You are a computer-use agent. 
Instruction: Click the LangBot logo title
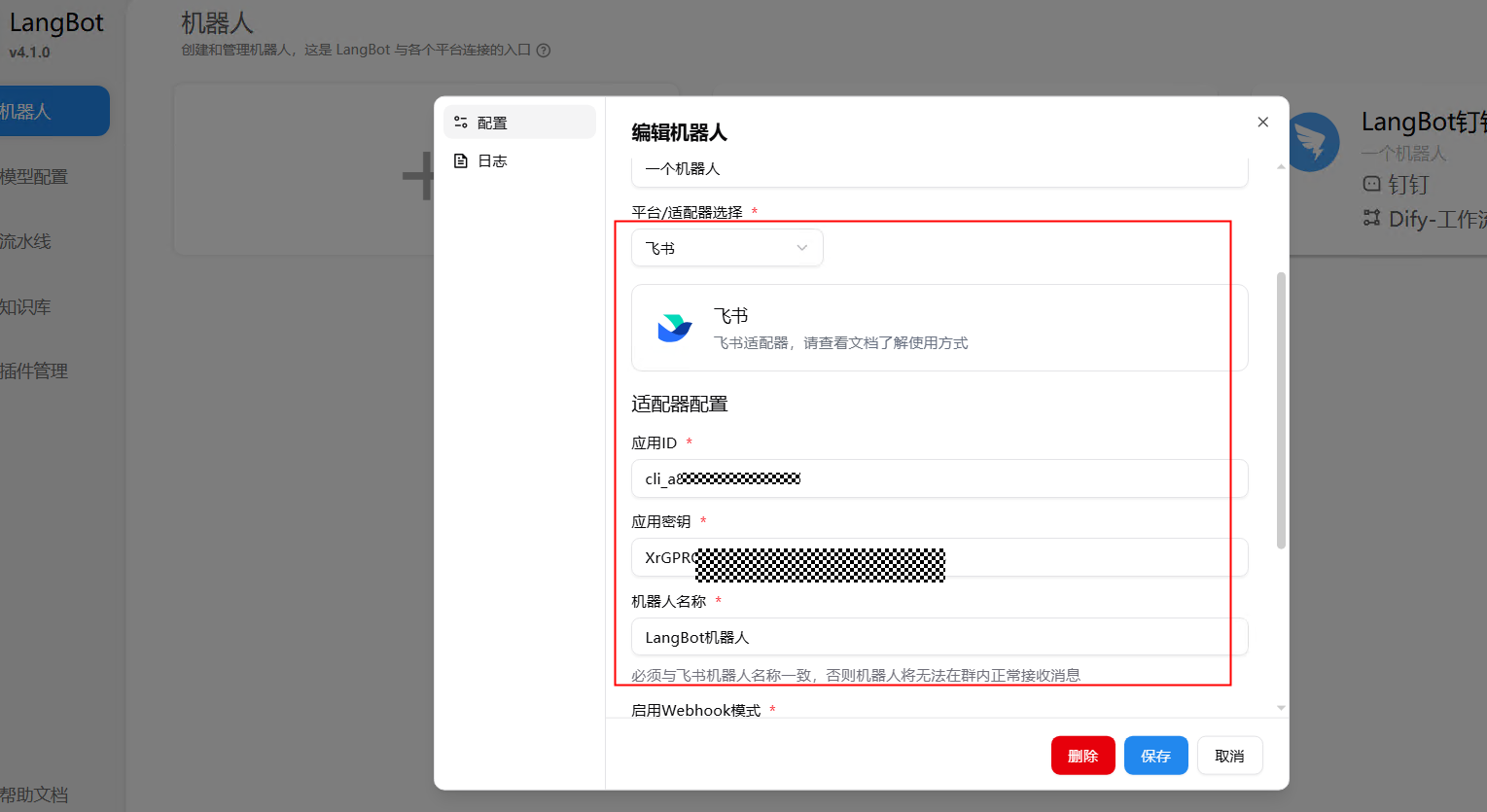coord(56,23)
